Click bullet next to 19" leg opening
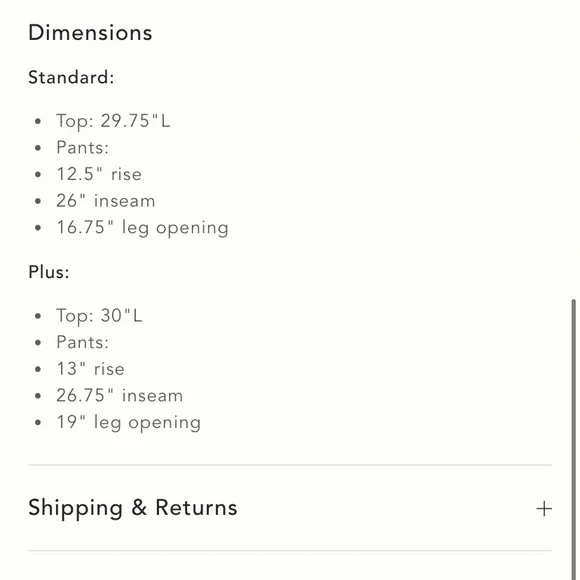580x580 pixels. [x=38, y=422]
